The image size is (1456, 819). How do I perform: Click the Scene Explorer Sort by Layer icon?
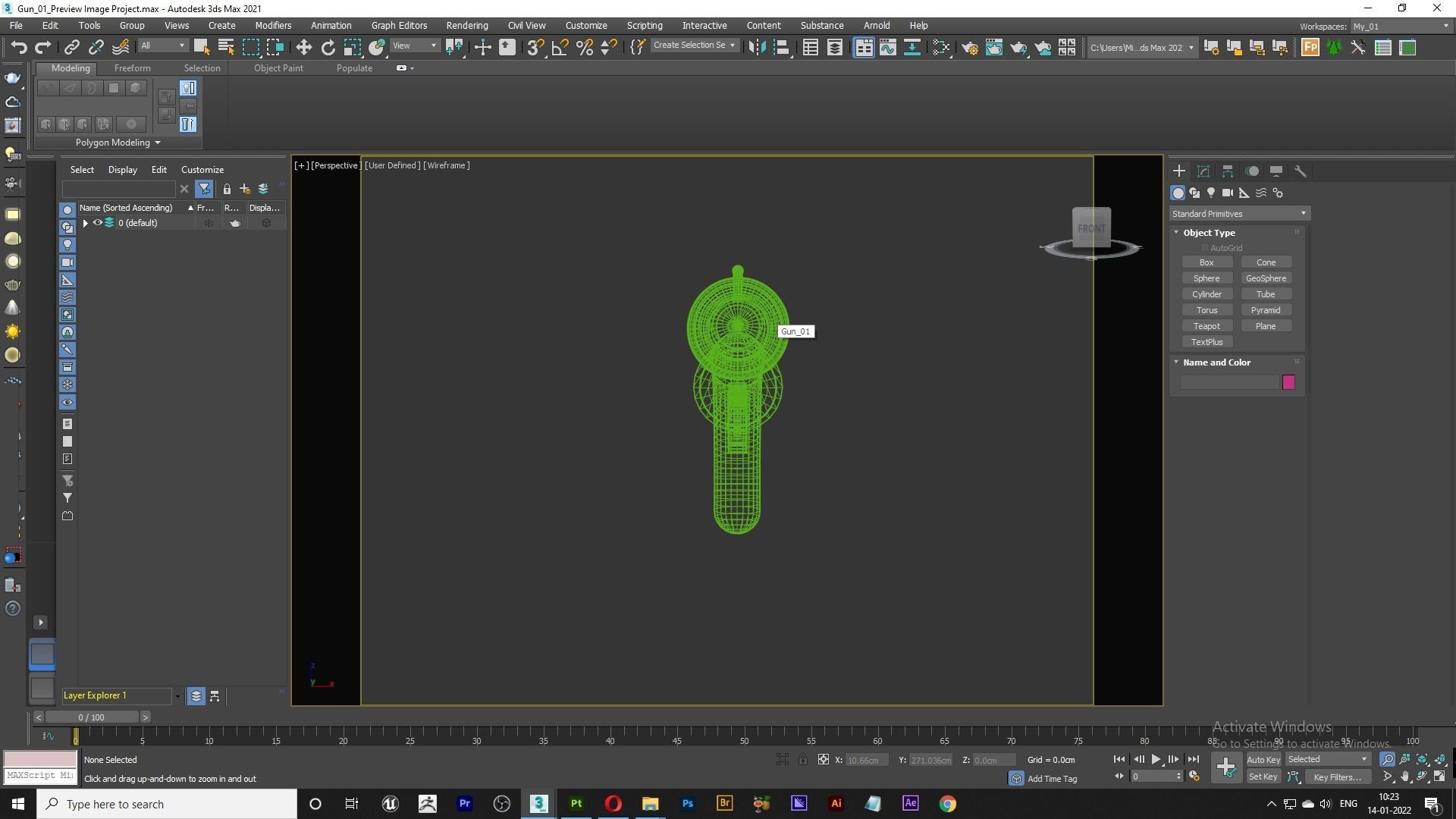pyautogui.click(x=196, y=696)
